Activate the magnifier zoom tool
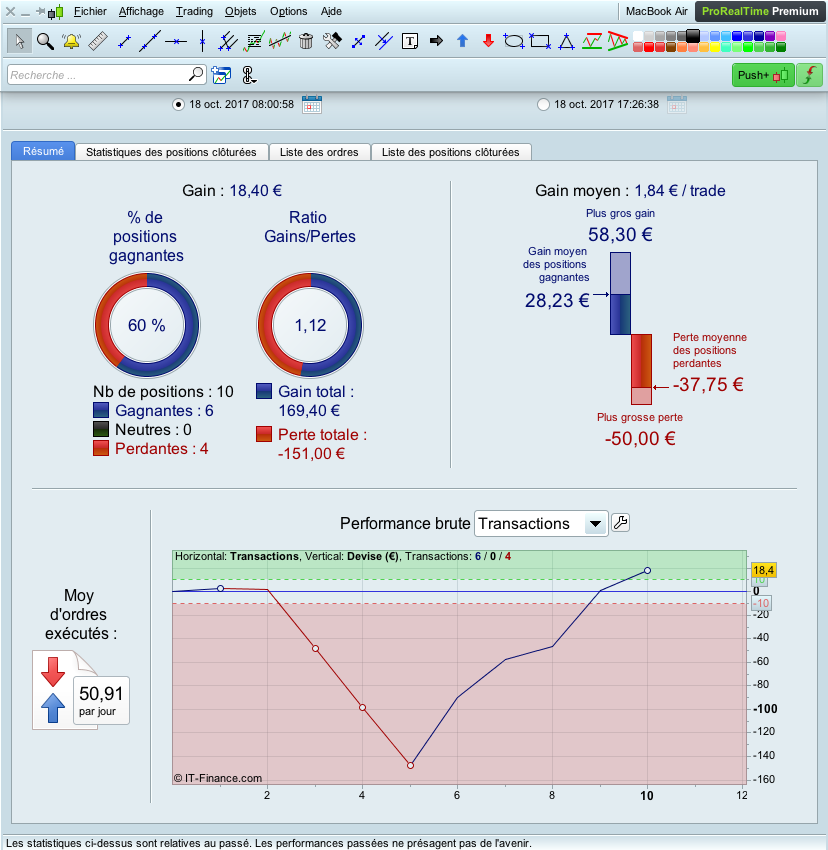This screenshot has width=828, height=850. click(46, 41)
